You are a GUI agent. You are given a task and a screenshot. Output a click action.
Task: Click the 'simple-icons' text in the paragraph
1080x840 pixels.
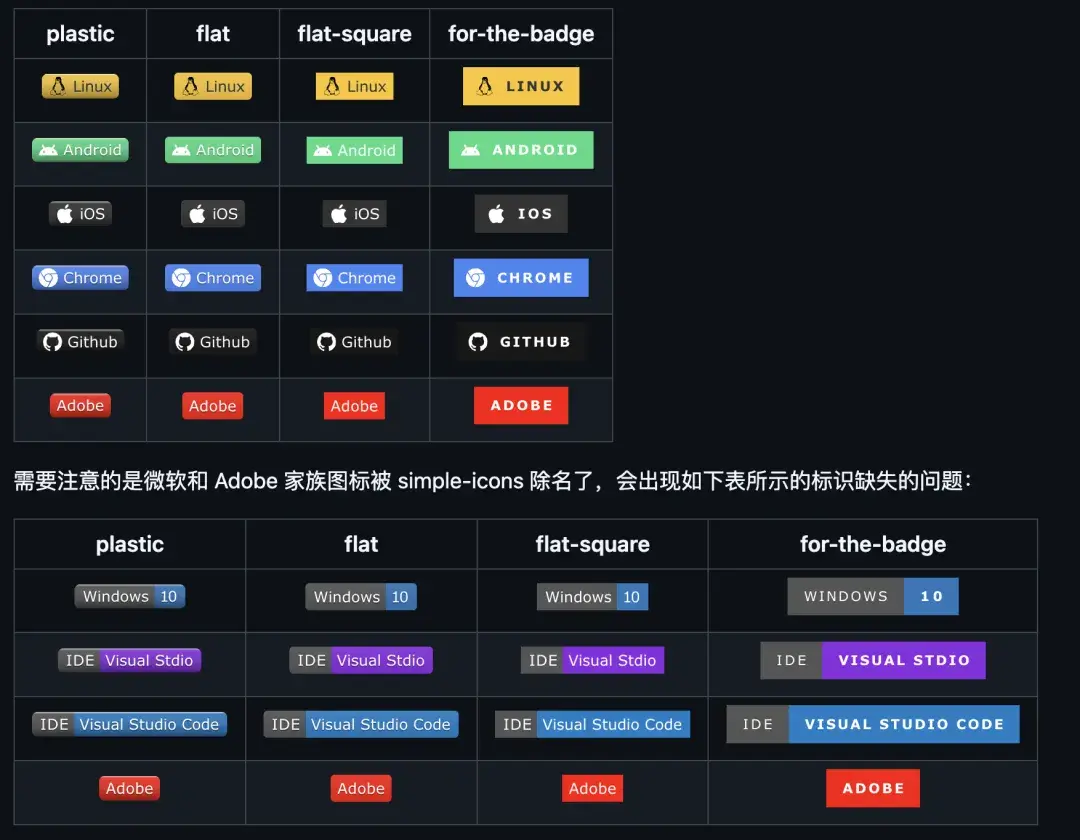pos(461,481)
